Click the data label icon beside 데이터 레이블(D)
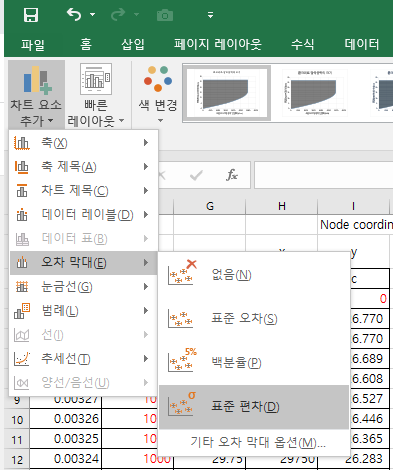The height and width of the screenshot is (470, 393). tap(22, 215)
